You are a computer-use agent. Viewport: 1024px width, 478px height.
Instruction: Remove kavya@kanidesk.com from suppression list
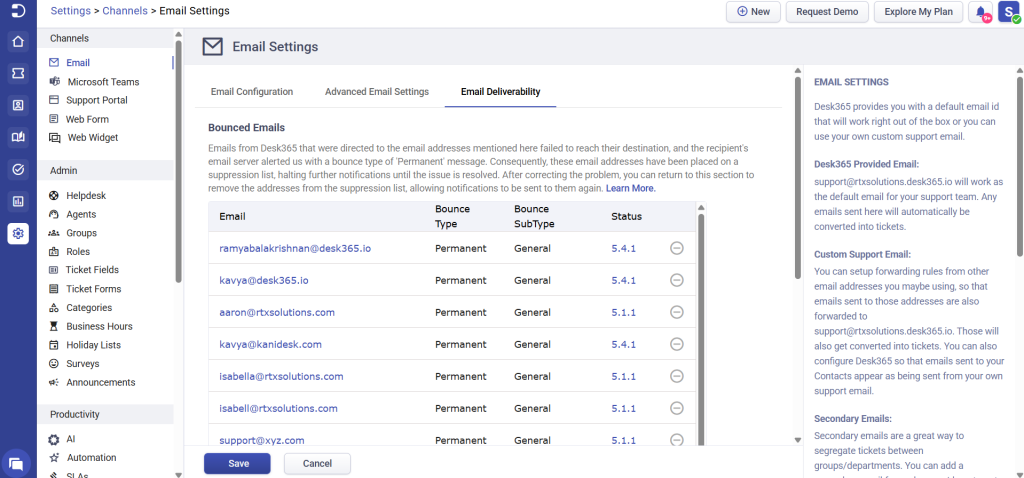click(x=677, y=344)
